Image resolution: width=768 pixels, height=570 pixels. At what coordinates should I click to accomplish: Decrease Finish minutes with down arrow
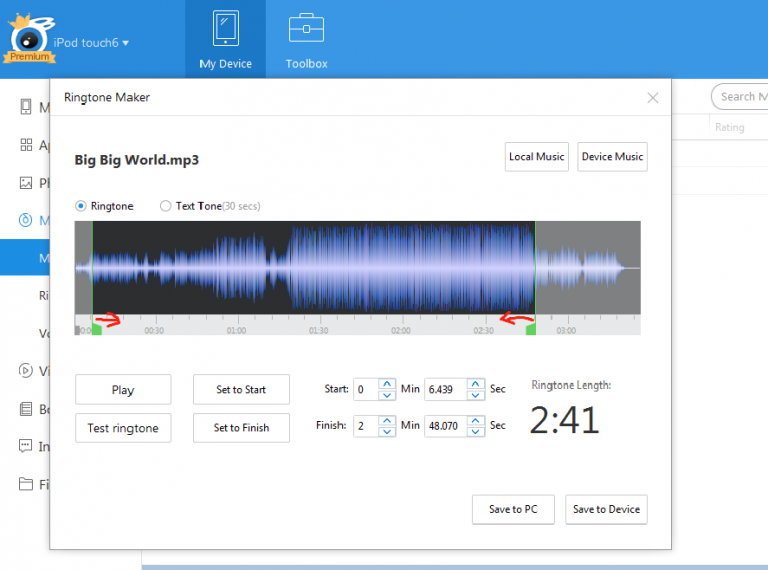click(387, 431)
